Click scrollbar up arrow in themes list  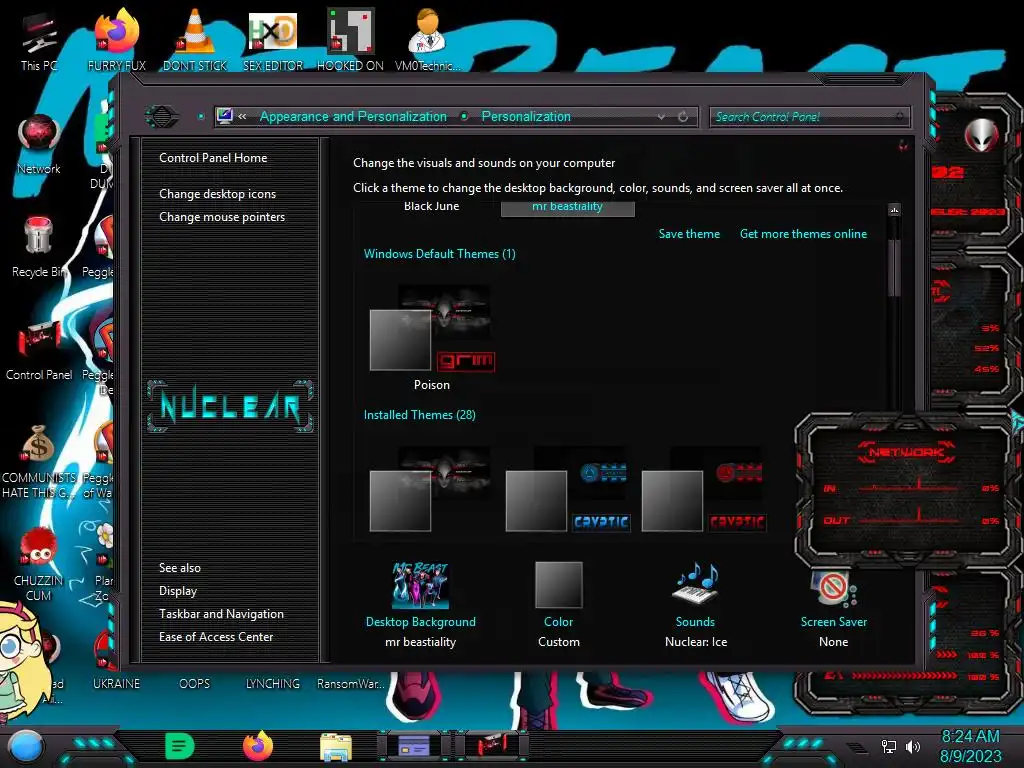click(895, 210)
